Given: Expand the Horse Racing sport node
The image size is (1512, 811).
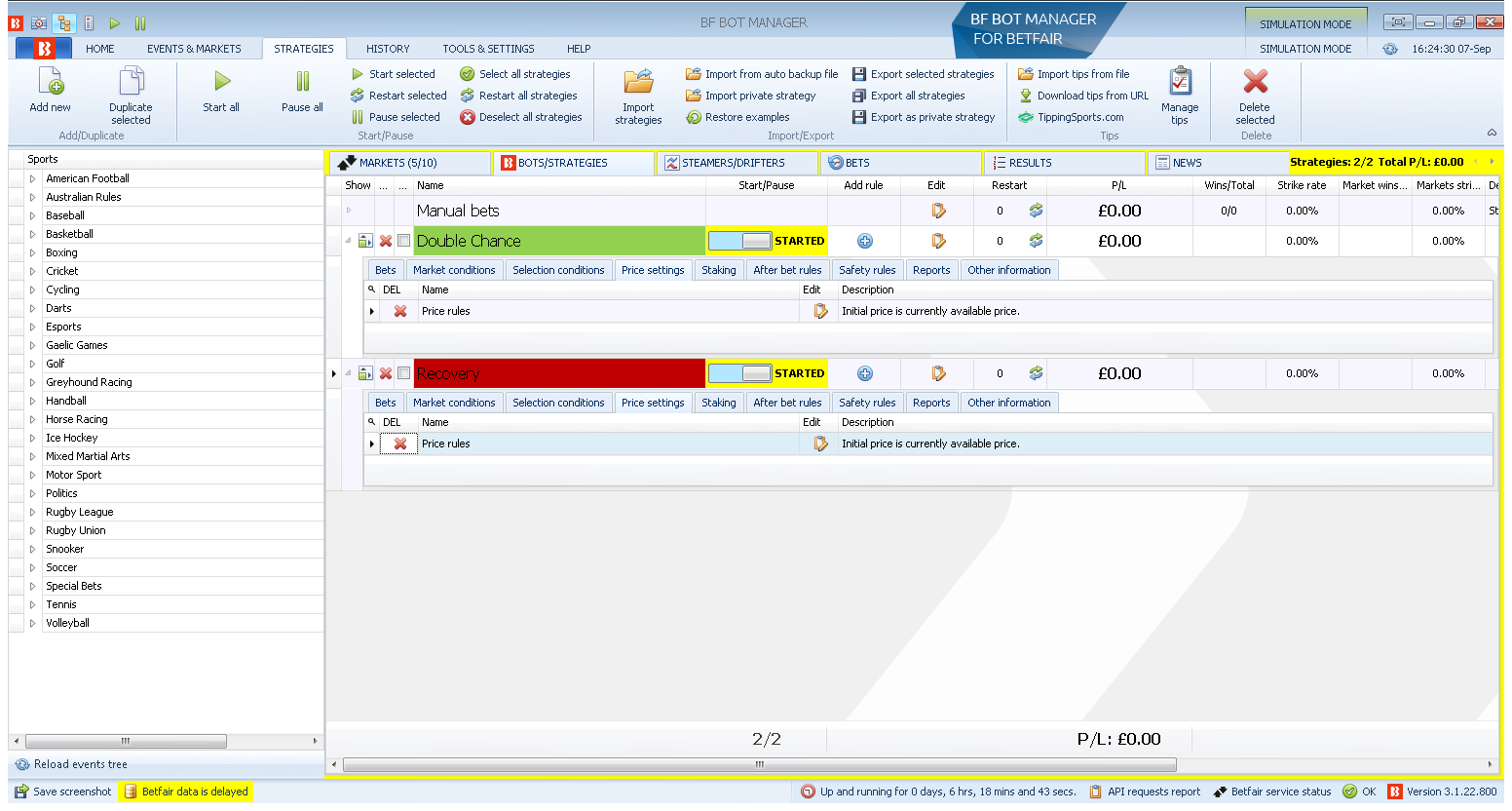Looking at the screenshot, I should pyautogui.click(x=32, y=419).
